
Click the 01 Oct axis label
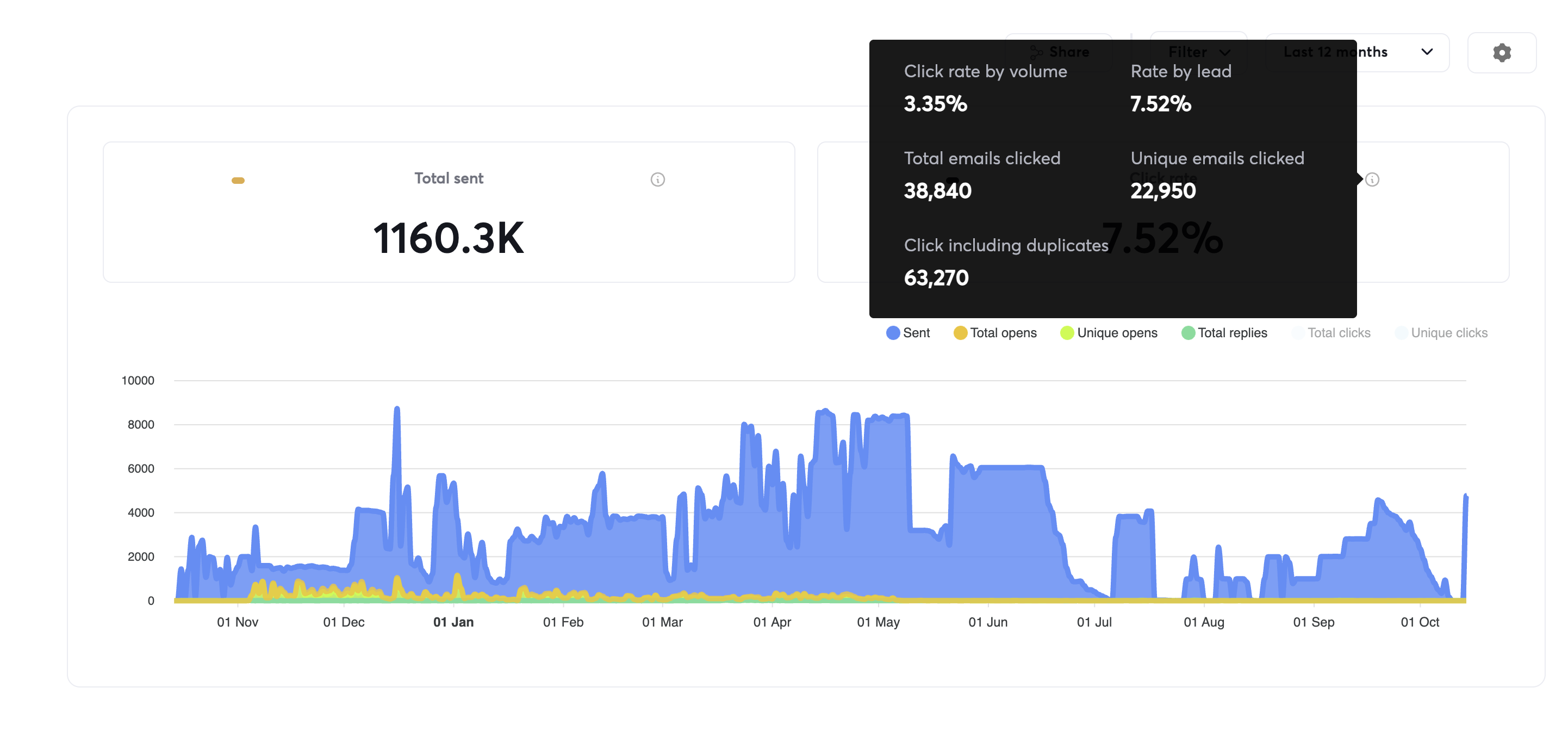pos(1420,622)
